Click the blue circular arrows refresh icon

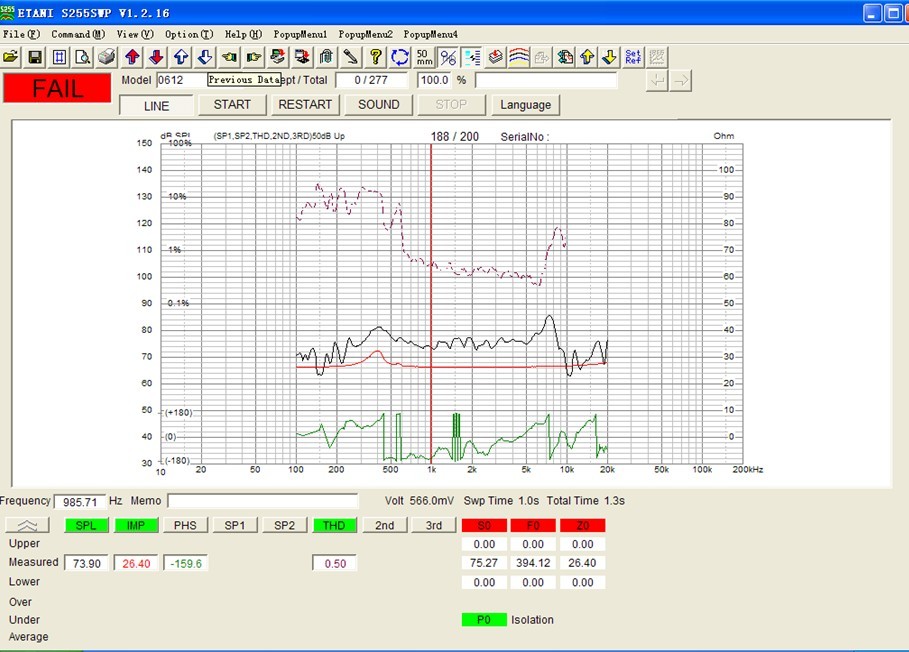(400, 57)
